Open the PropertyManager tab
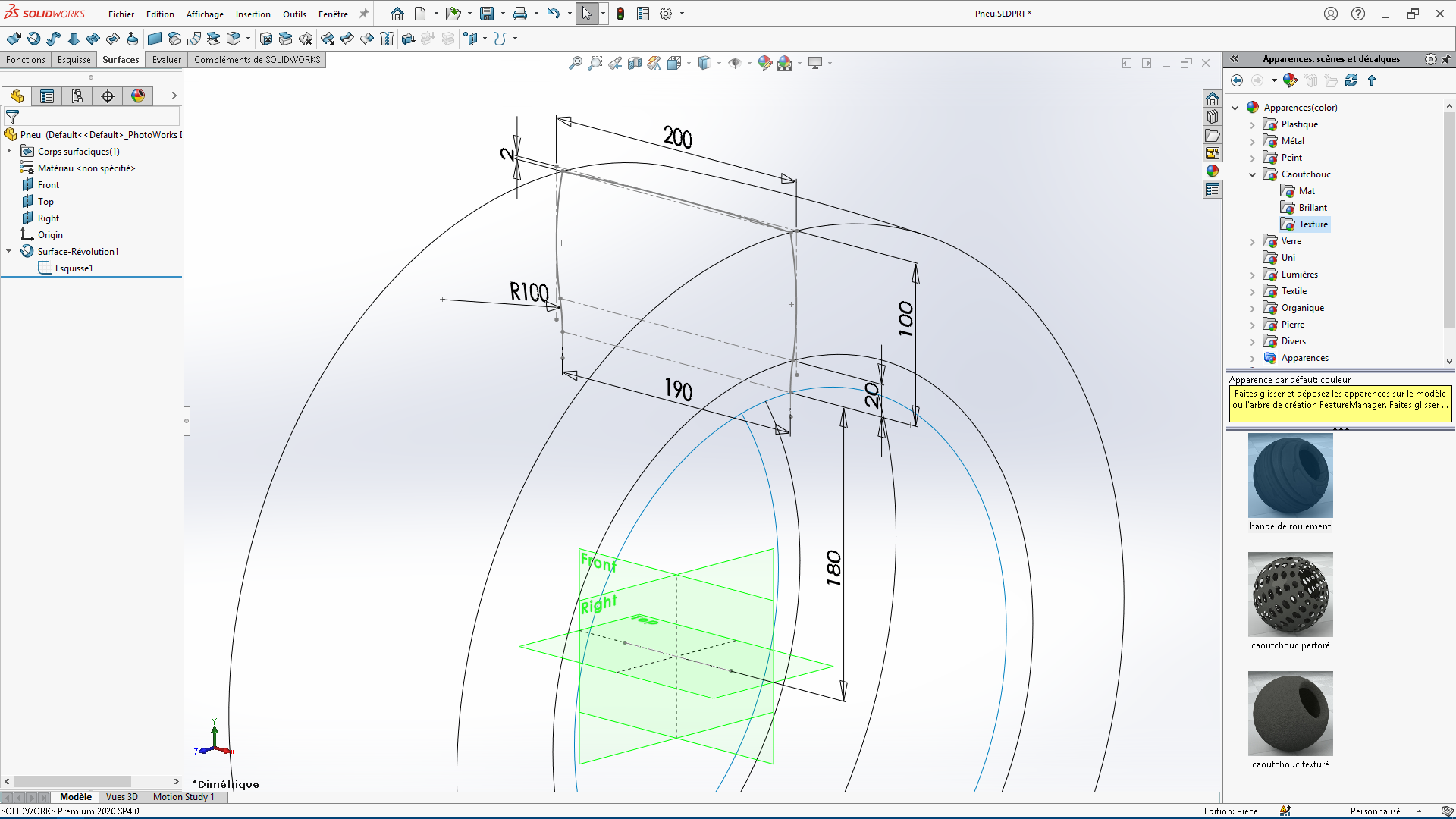 pyautogui.click(x=47, y=96)
